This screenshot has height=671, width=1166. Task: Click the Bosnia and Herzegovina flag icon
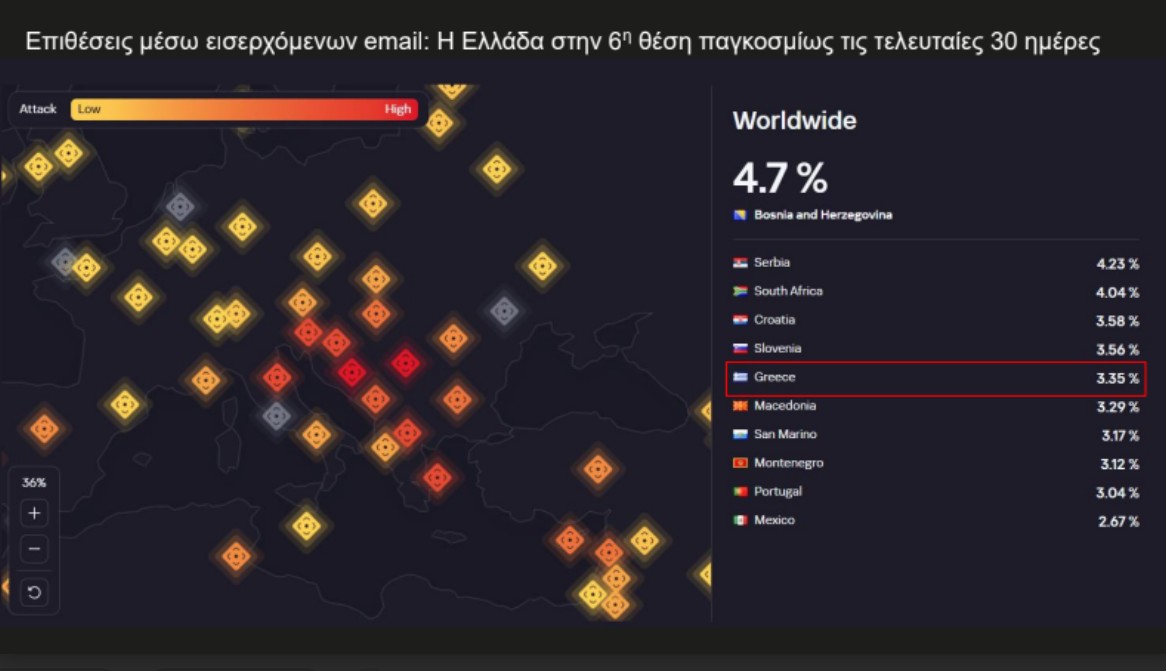741,214
